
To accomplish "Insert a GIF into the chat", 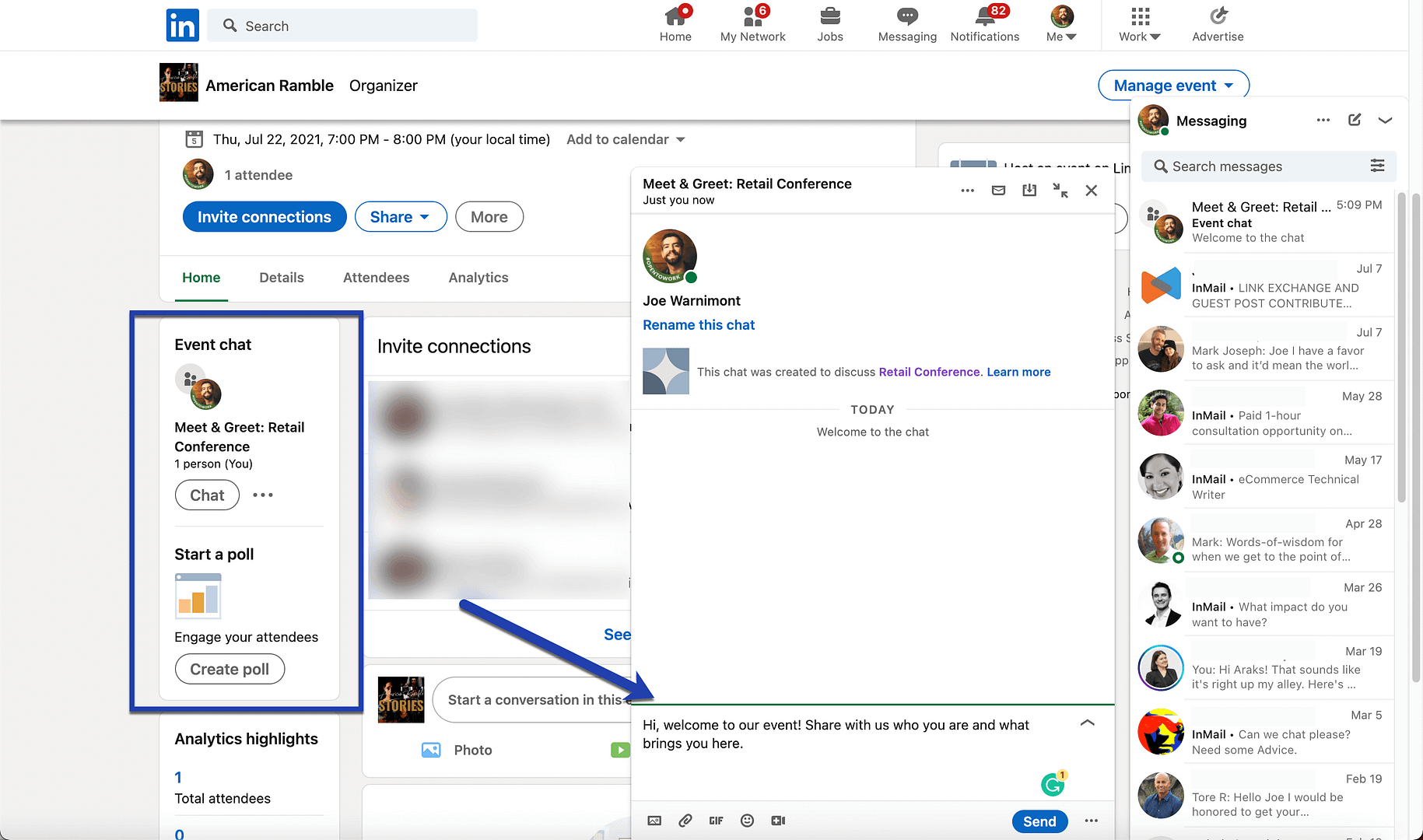I will pyautogui.click(x=716, y=821).
